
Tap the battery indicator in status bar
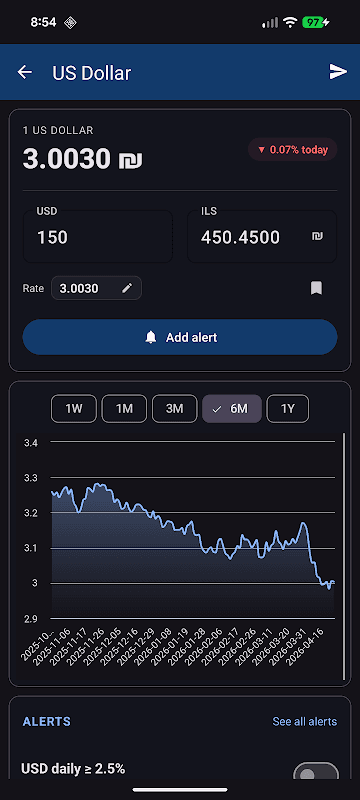(x=316, y=22)
